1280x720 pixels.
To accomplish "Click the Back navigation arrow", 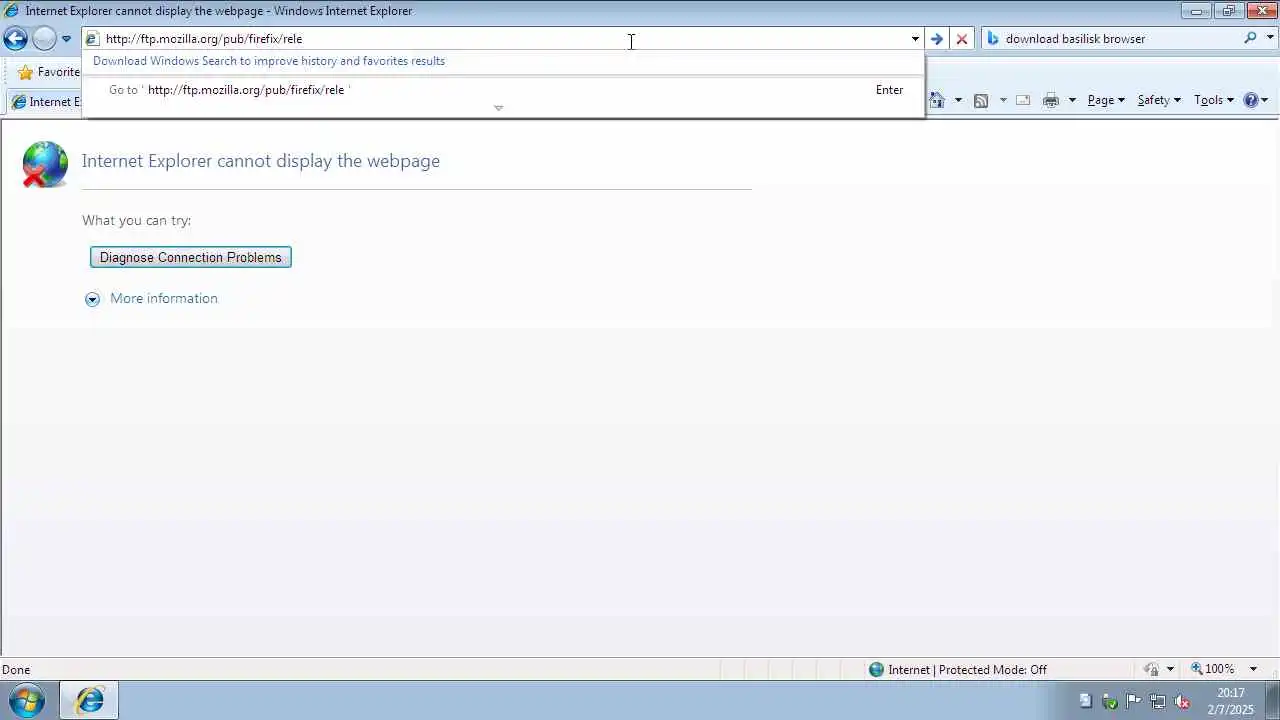I will [15, 39].
